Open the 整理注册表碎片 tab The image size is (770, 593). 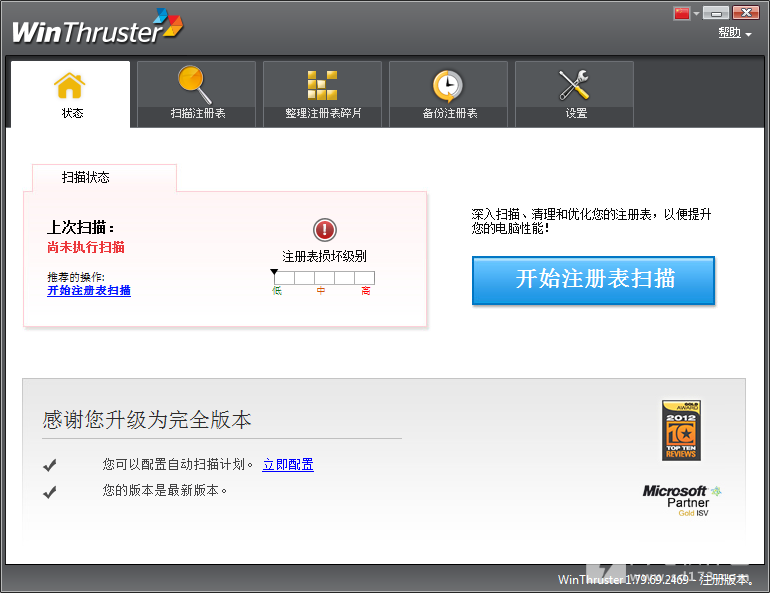(x=323, y=94)
